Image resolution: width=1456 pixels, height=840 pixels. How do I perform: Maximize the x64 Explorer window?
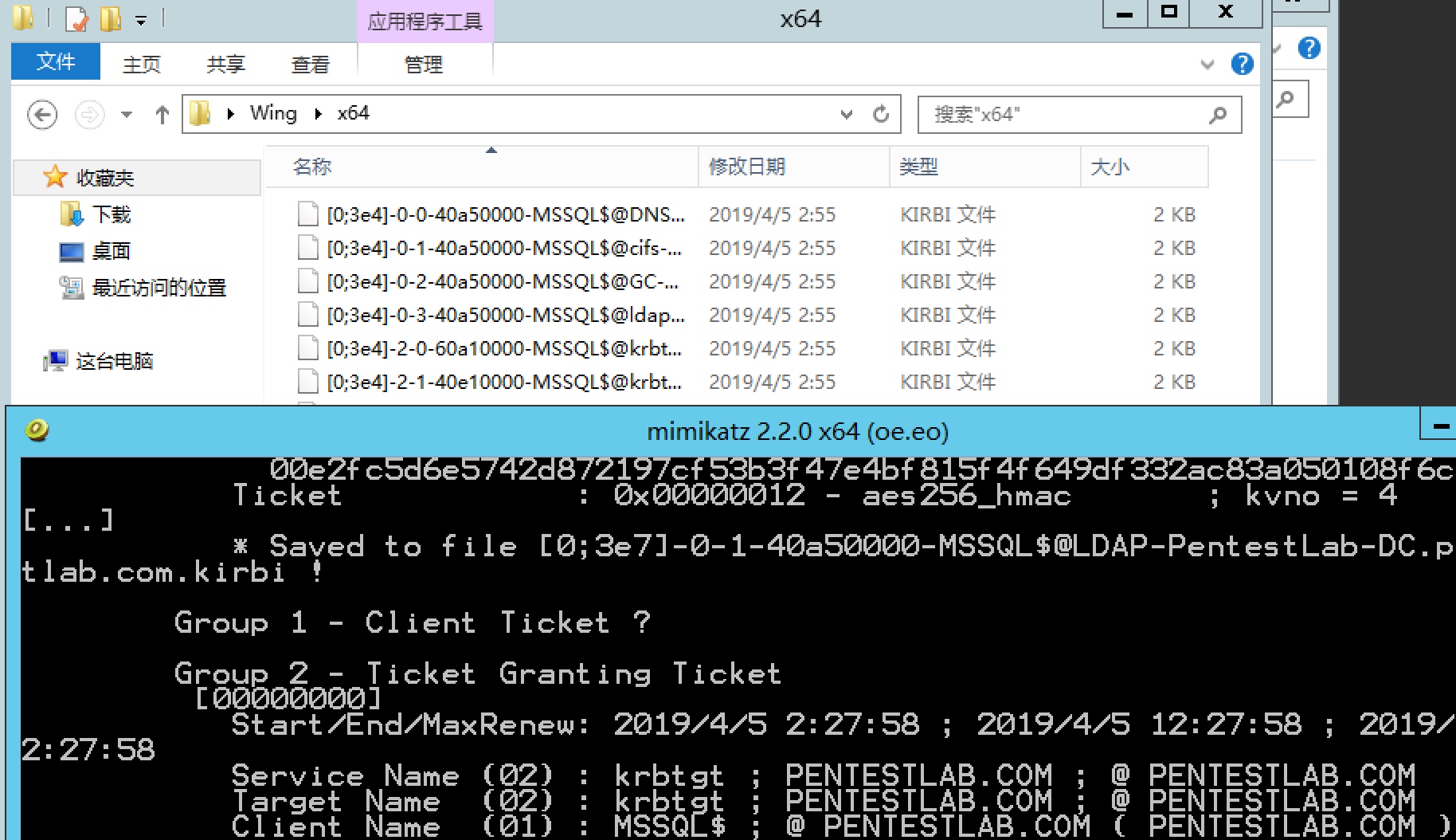click(1168, 12)
